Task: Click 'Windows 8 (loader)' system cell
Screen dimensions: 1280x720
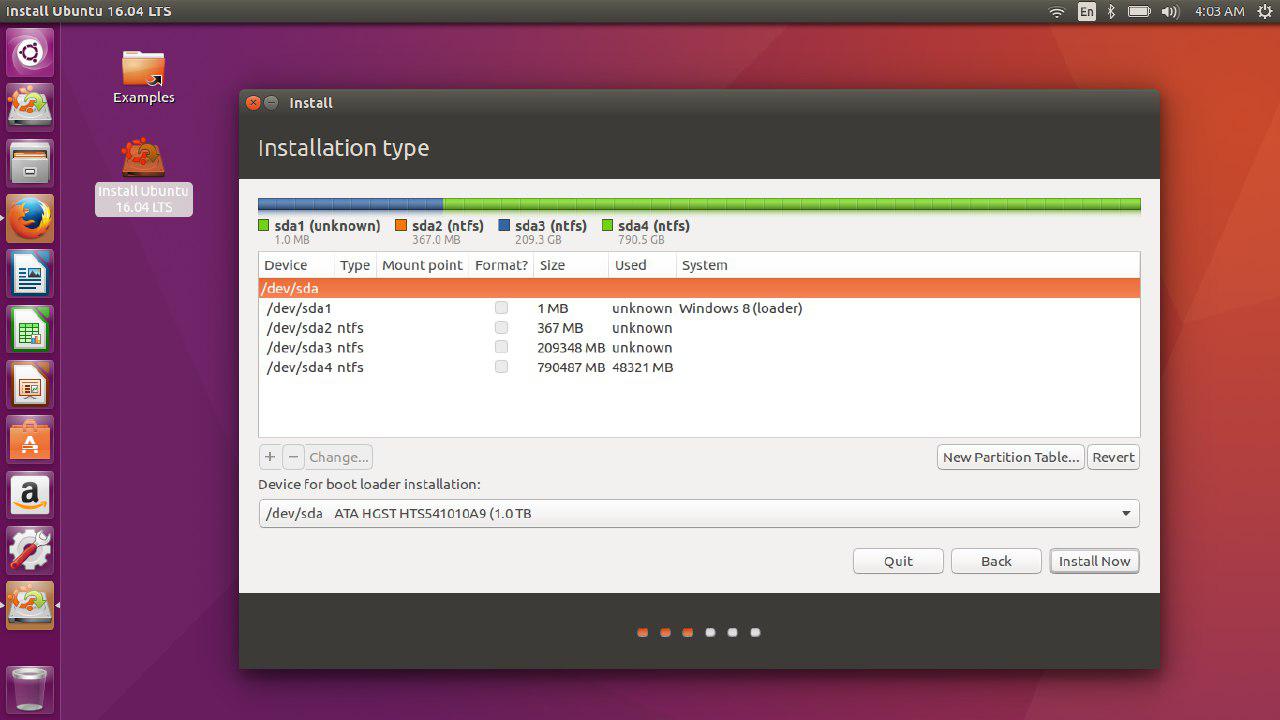Action: pos(740,308)
